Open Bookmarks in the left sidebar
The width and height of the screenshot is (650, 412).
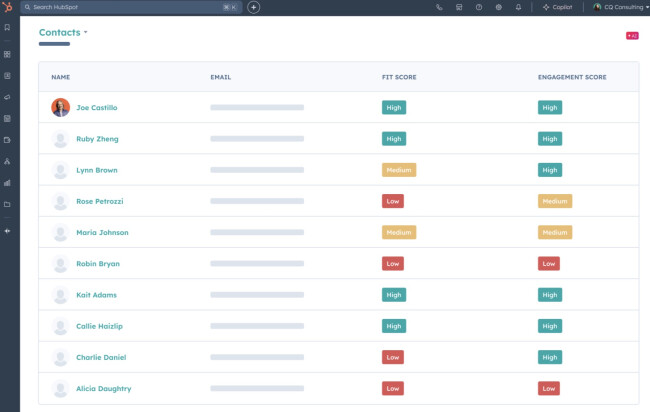(7, 27)
